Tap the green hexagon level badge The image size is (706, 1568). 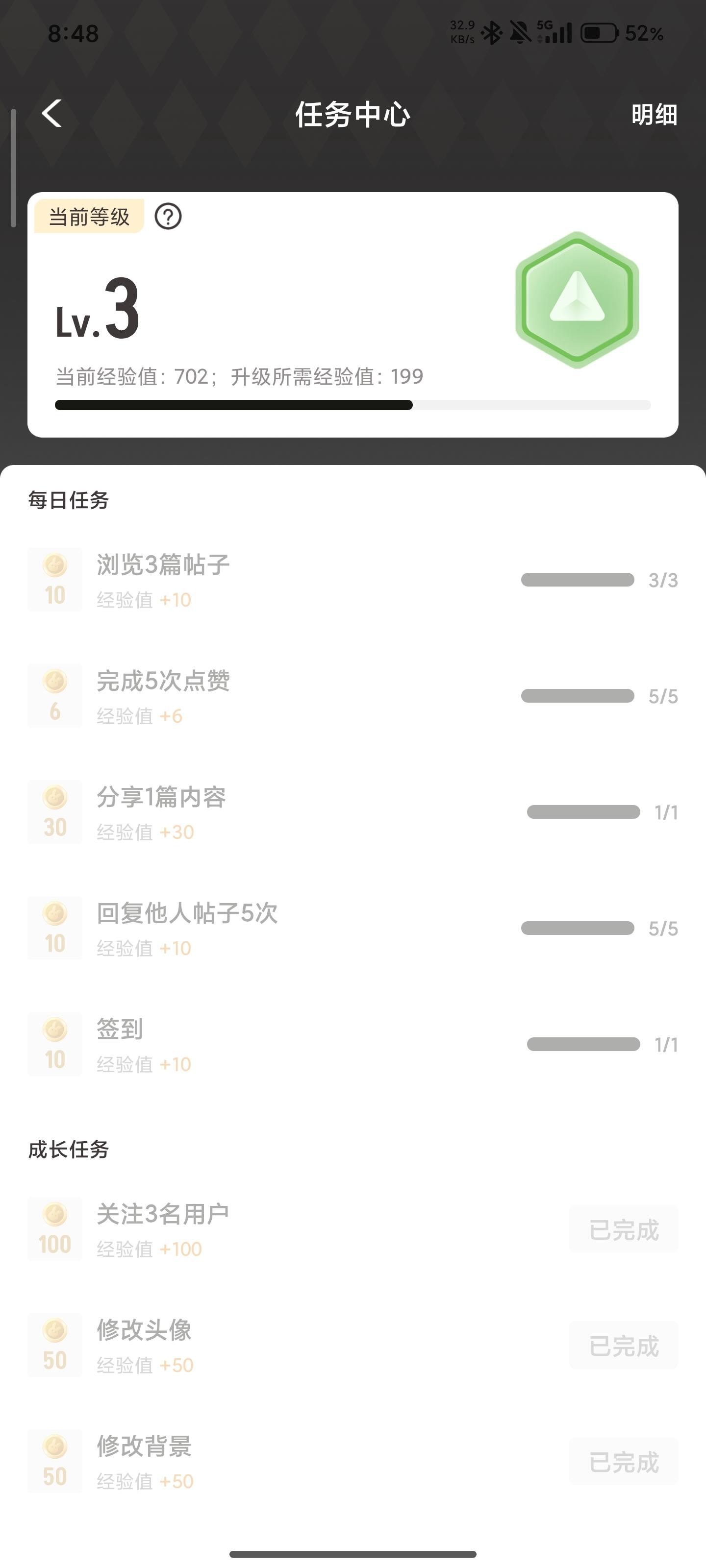click(577, 299)
